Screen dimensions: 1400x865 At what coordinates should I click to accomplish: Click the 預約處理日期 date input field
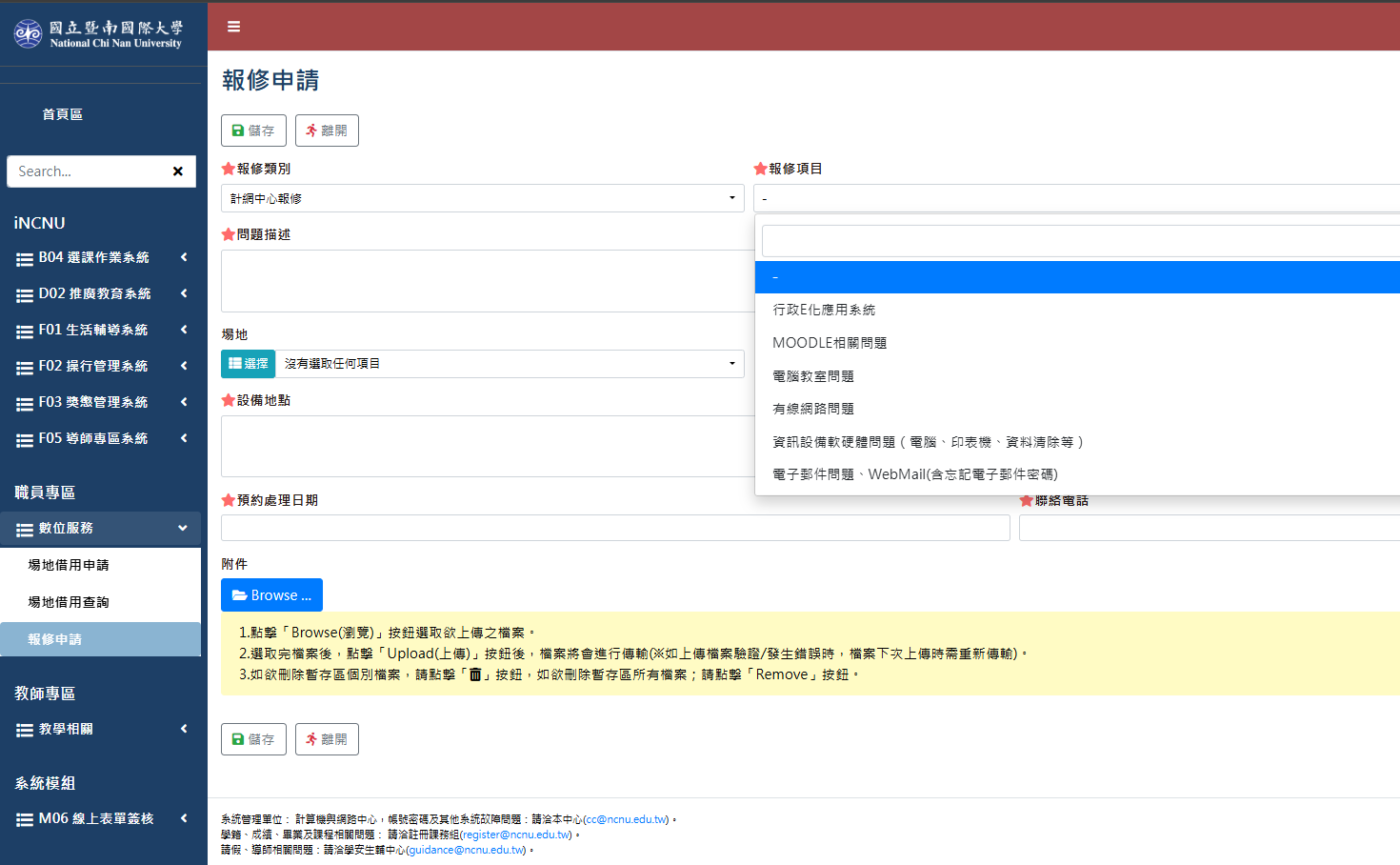[614, 527]
